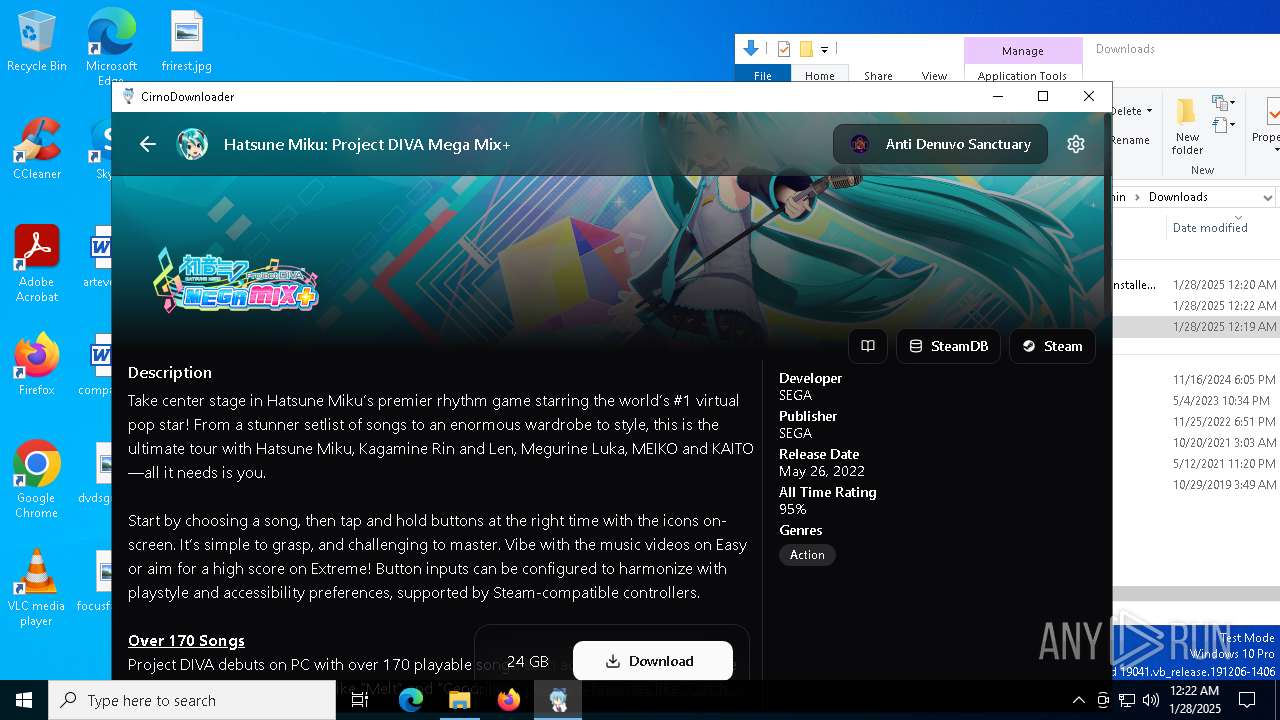Select the file row dated 11/16/2024 6:05 PM
Viewport: 1280px width, 720px height.
click(1196, 380)
